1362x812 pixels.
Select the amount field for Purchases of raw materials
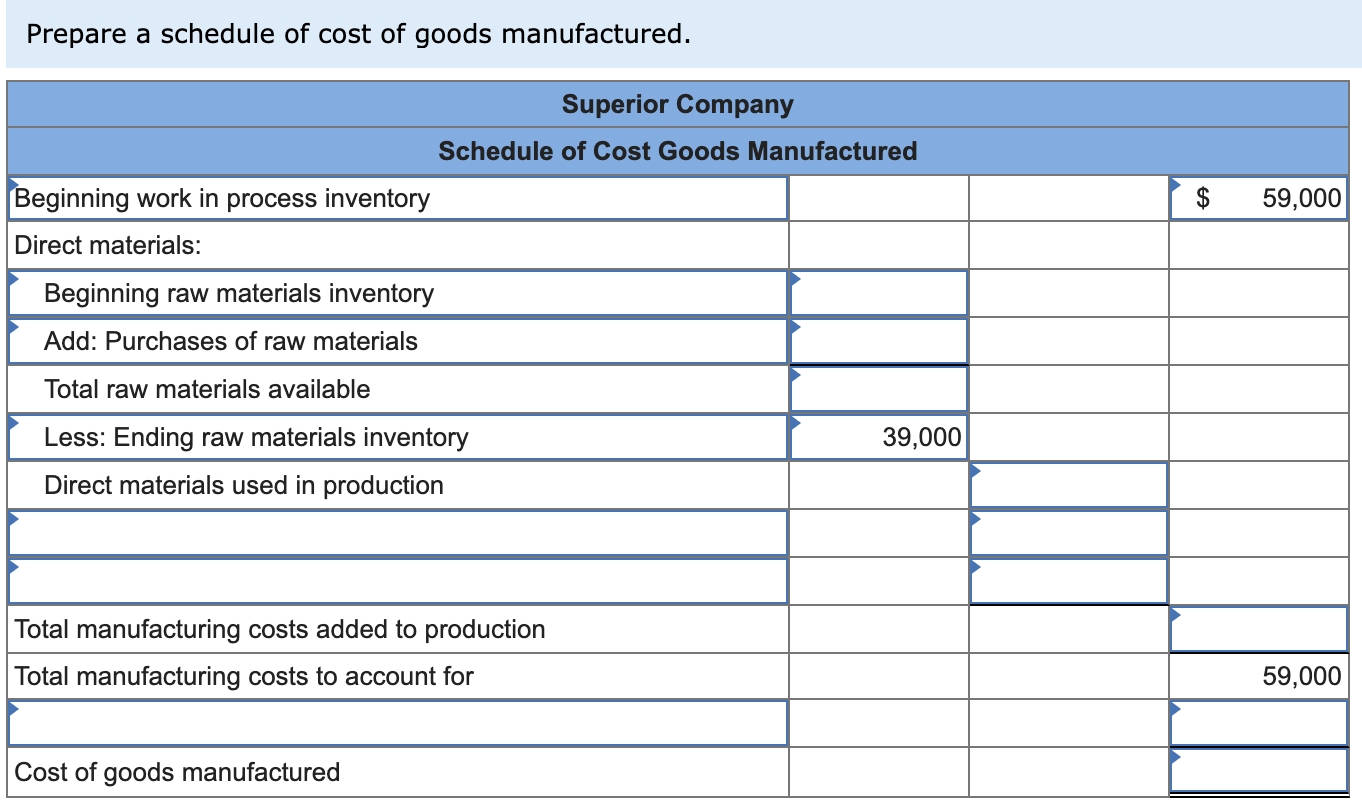879,341
